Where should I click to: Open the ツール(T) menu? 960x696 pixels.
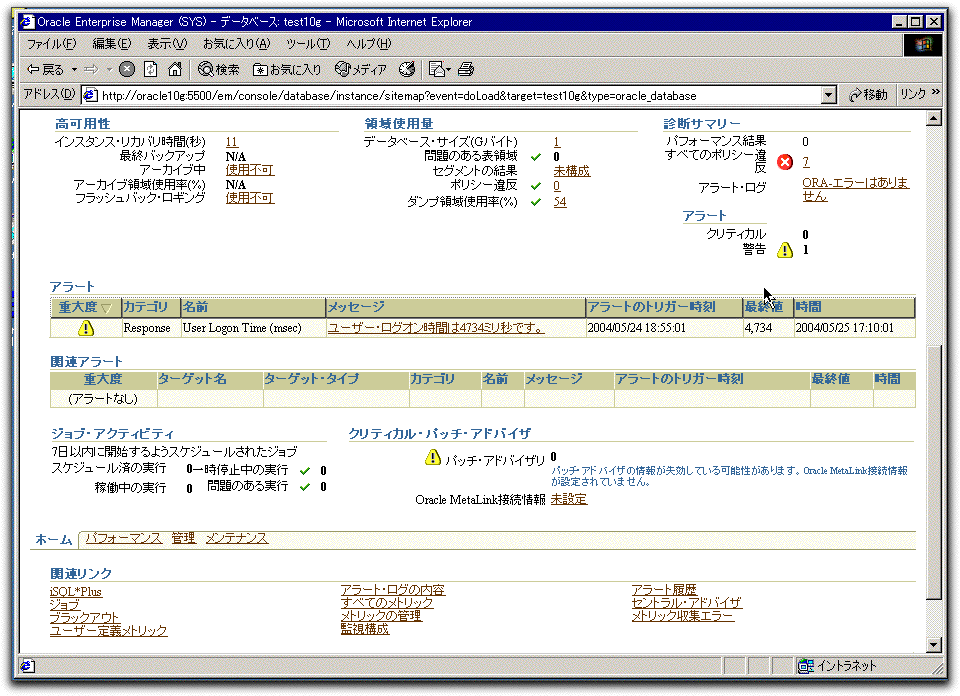tap(308, 44)
